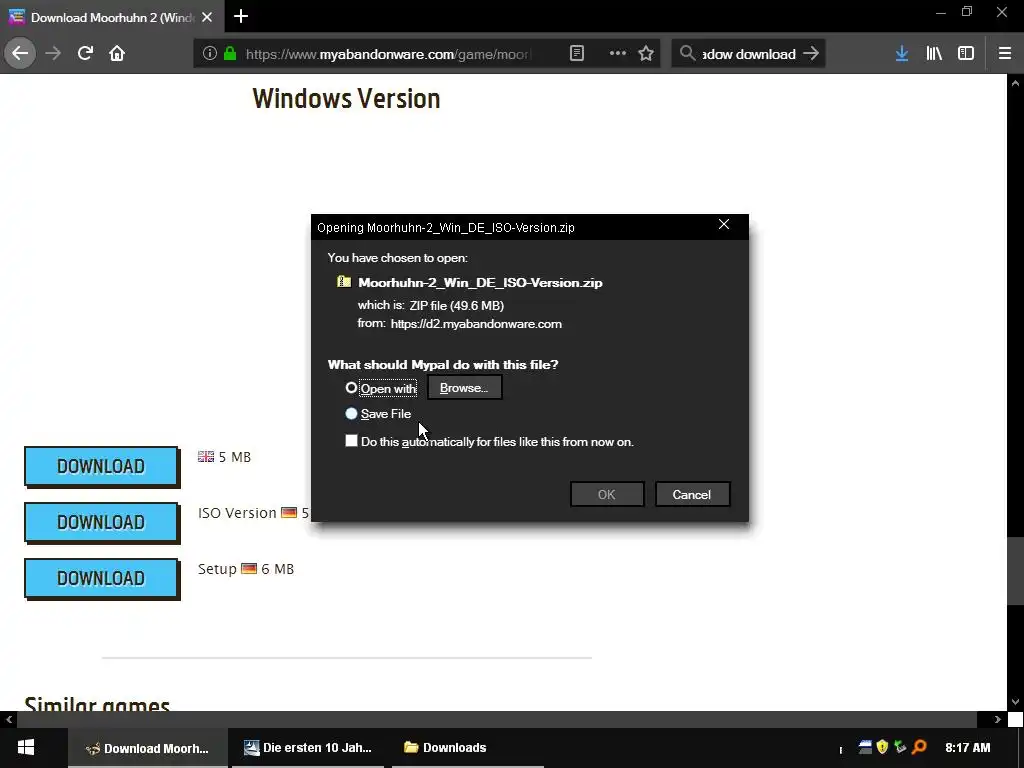This screenshot has width=1024, height=768.
Task: Go back to the previous page
Action: tap(20, 53)
